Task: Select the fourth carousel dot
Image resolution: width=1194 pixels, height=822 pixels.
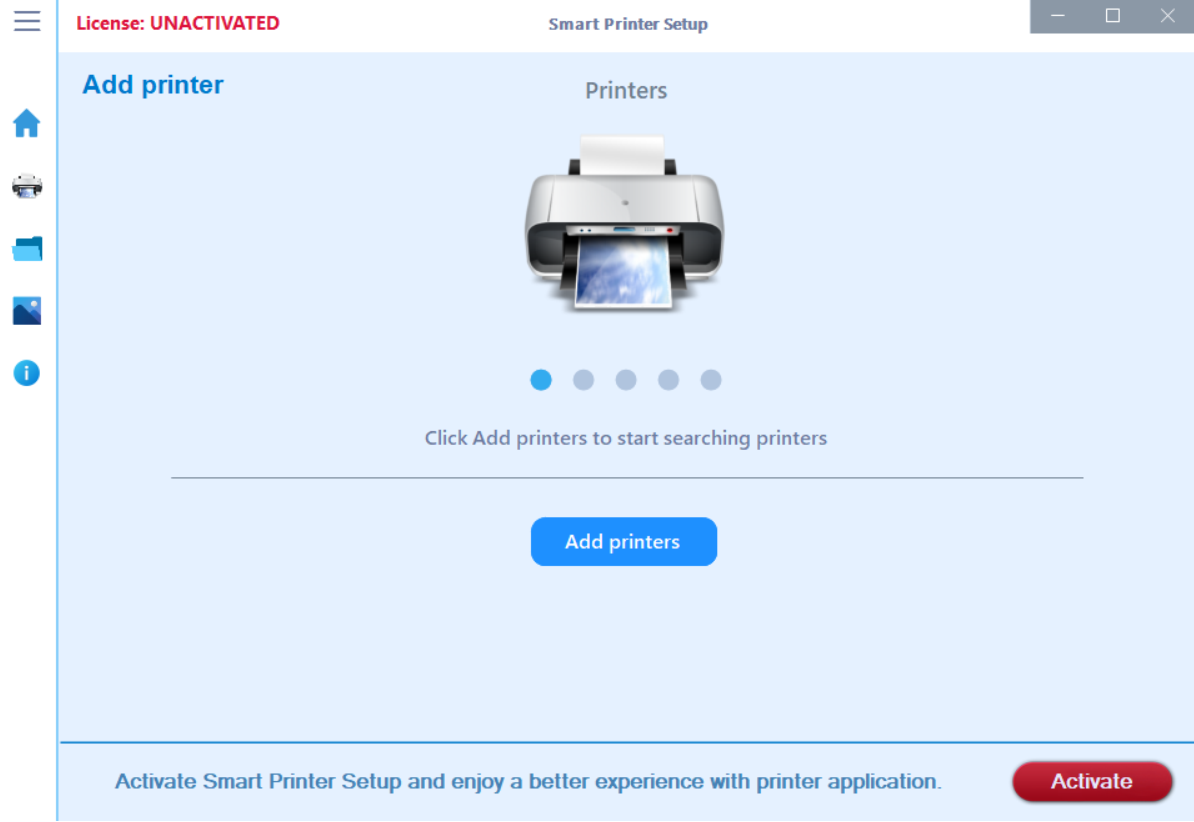Action: pos(668,380)
